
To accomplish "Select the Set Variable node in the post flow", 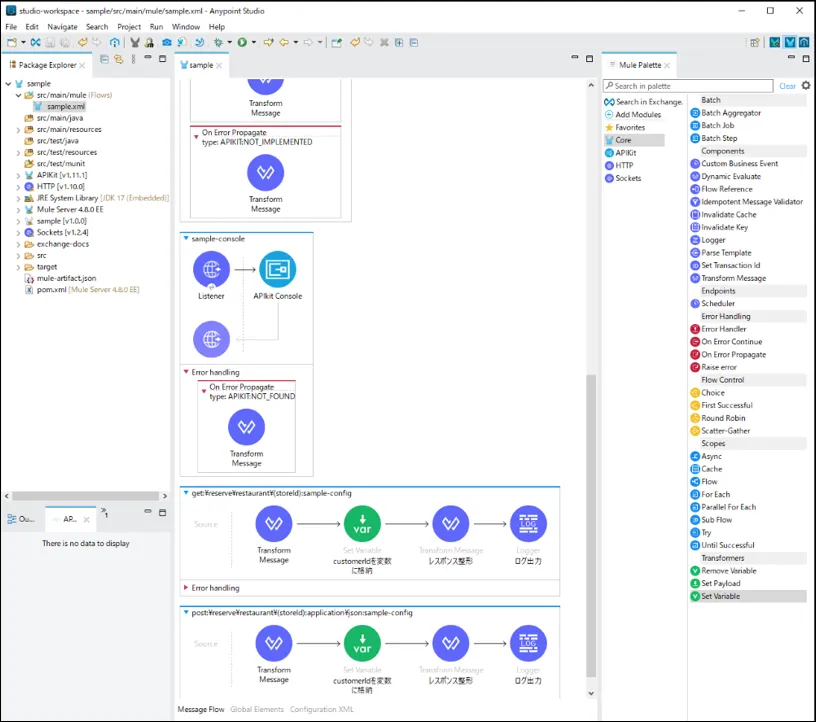I will (362, 644).
